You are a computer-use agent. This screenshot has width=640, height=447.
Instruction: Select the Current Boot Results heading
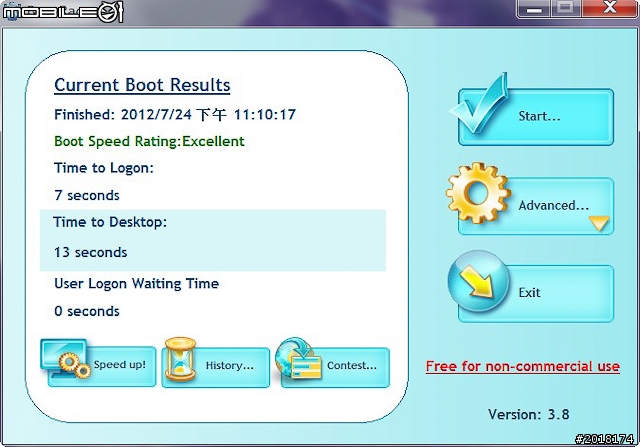(142, 85)
